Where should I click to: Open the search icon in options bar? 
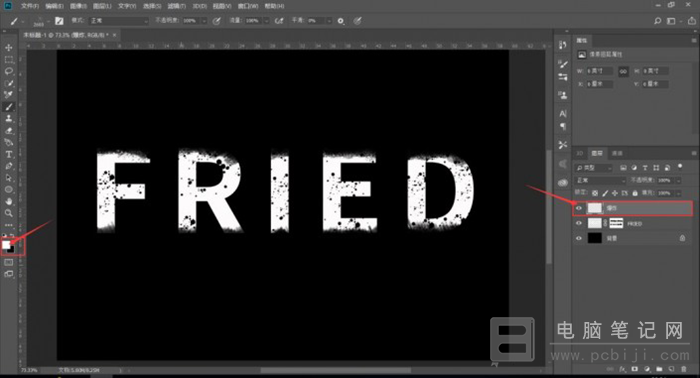658,21
